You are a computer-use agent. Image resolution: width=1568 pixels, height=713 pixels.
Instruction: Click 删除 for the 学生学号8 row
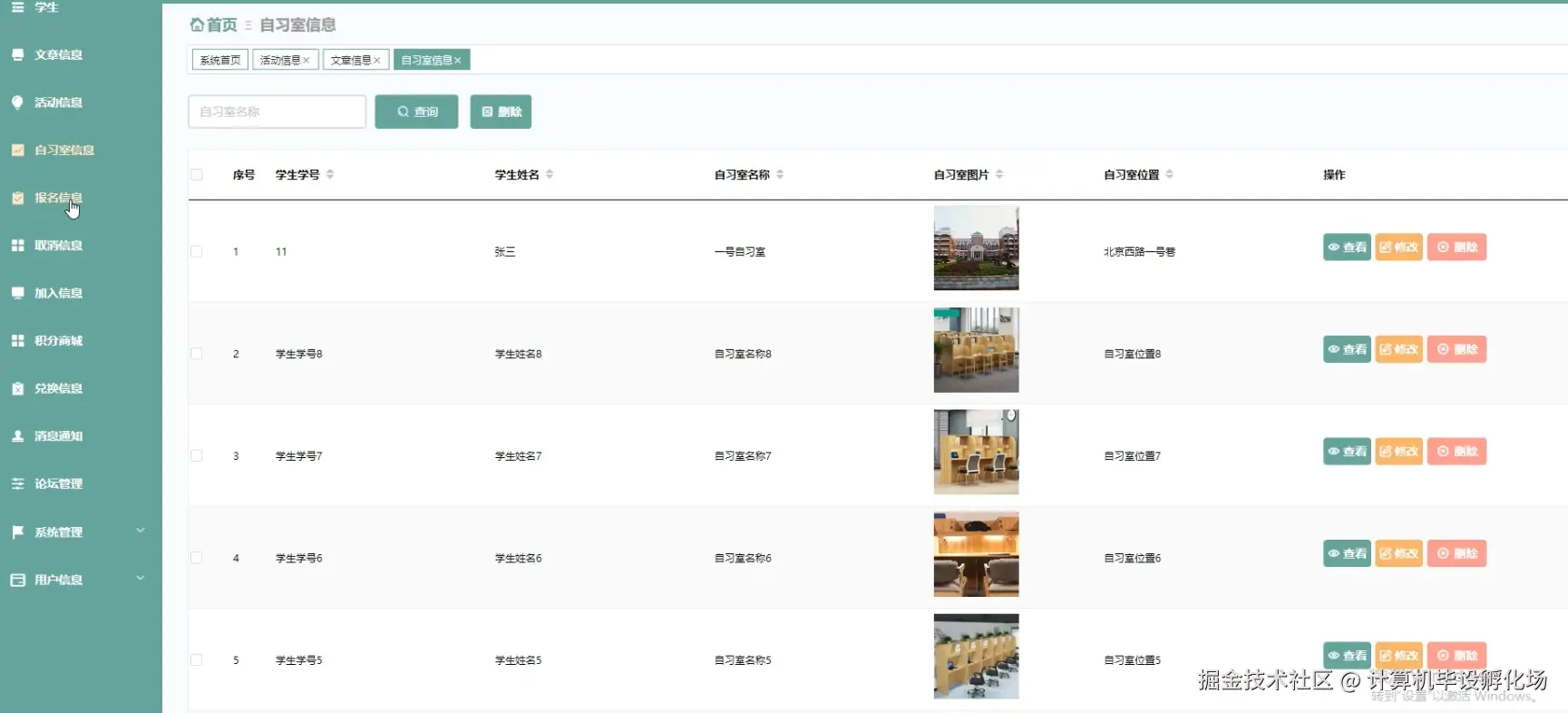(1456, 349)
